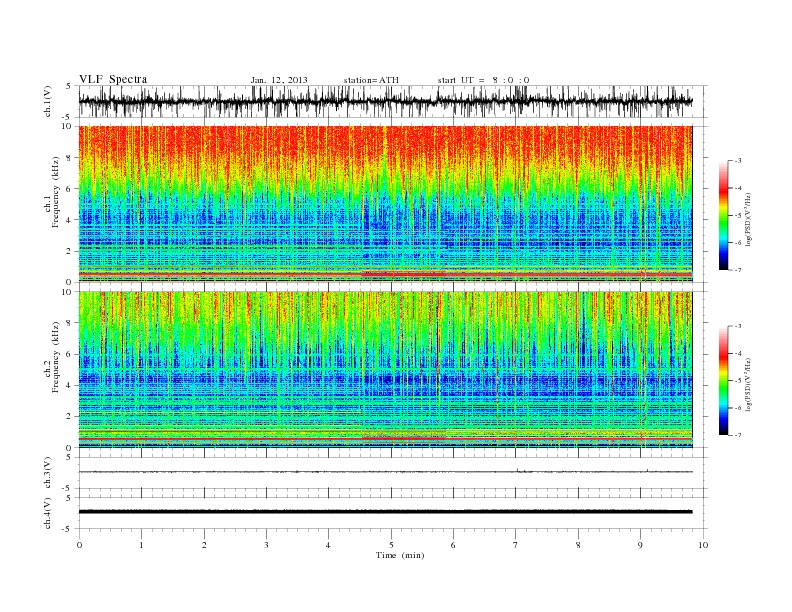Click the "ch.1(V)" axis label

pos(48,101)
